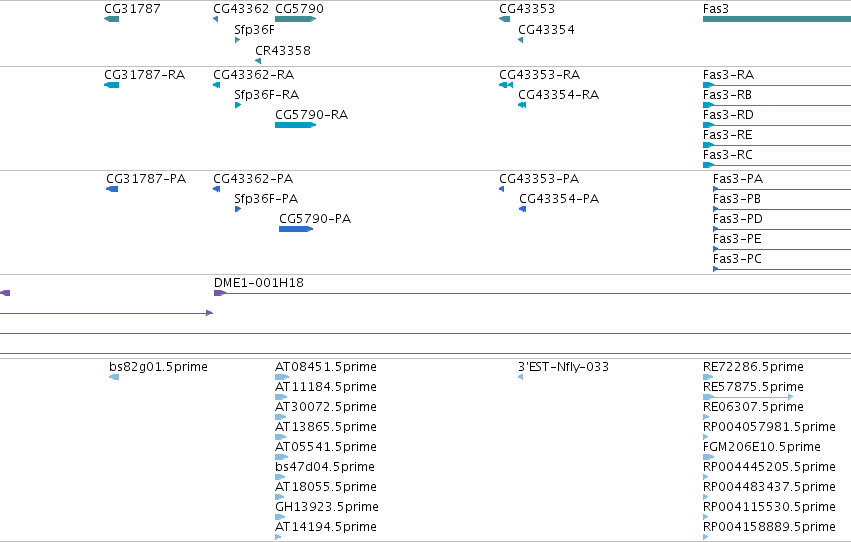Click the CG43354-RA transcript label

tap(558, 94)
